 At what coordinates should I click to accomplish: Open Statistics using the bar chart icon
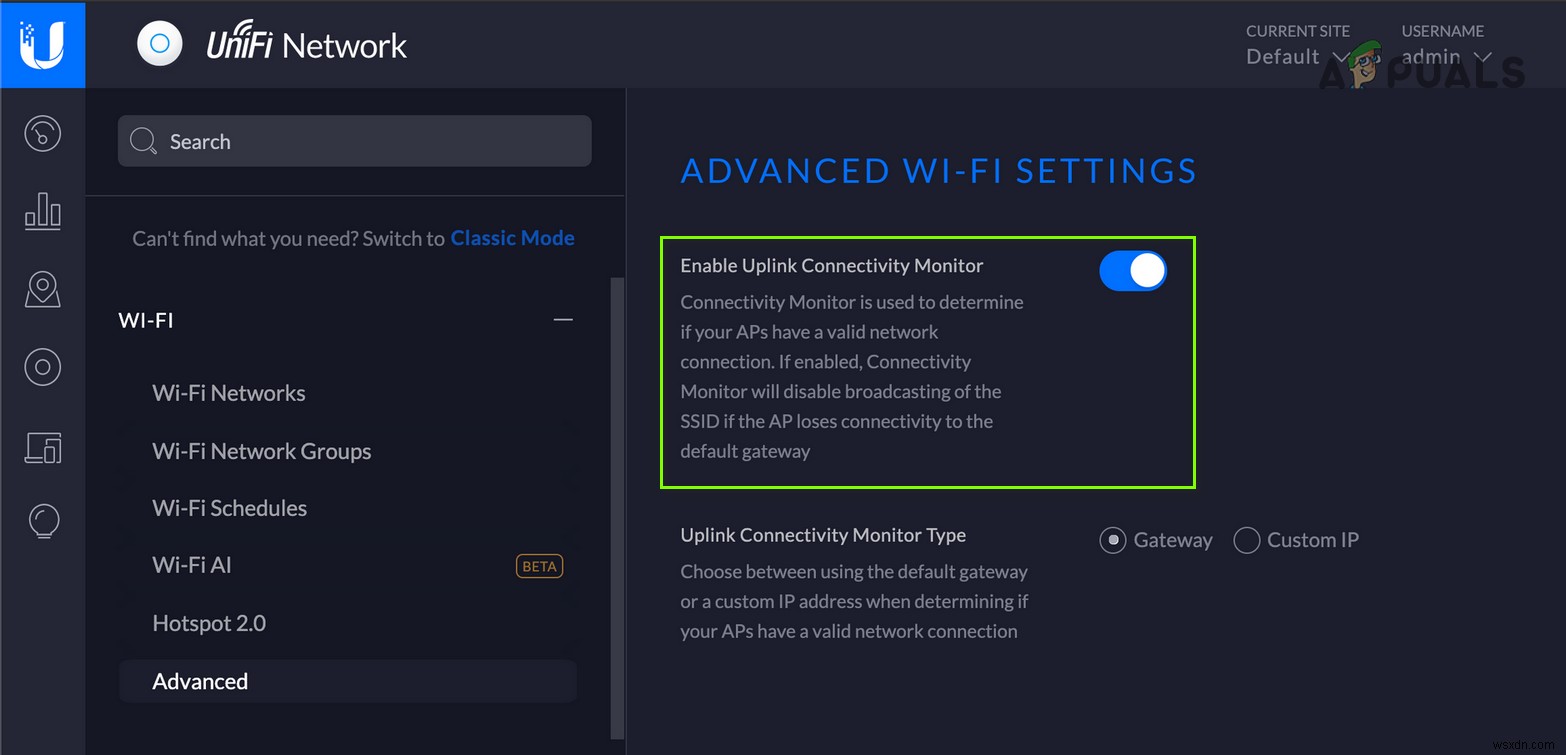(x=43, y=211)
